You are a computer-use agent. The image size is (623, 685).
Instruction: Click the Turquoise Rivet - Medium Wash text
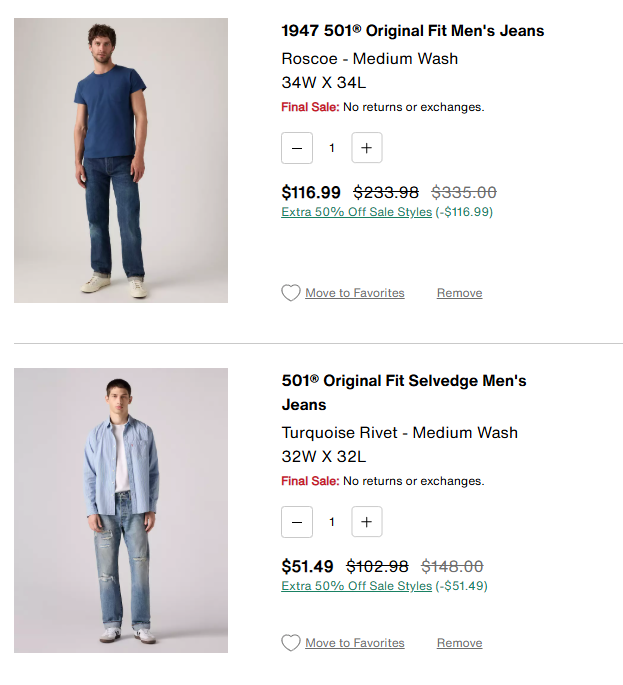pos(399,433)
